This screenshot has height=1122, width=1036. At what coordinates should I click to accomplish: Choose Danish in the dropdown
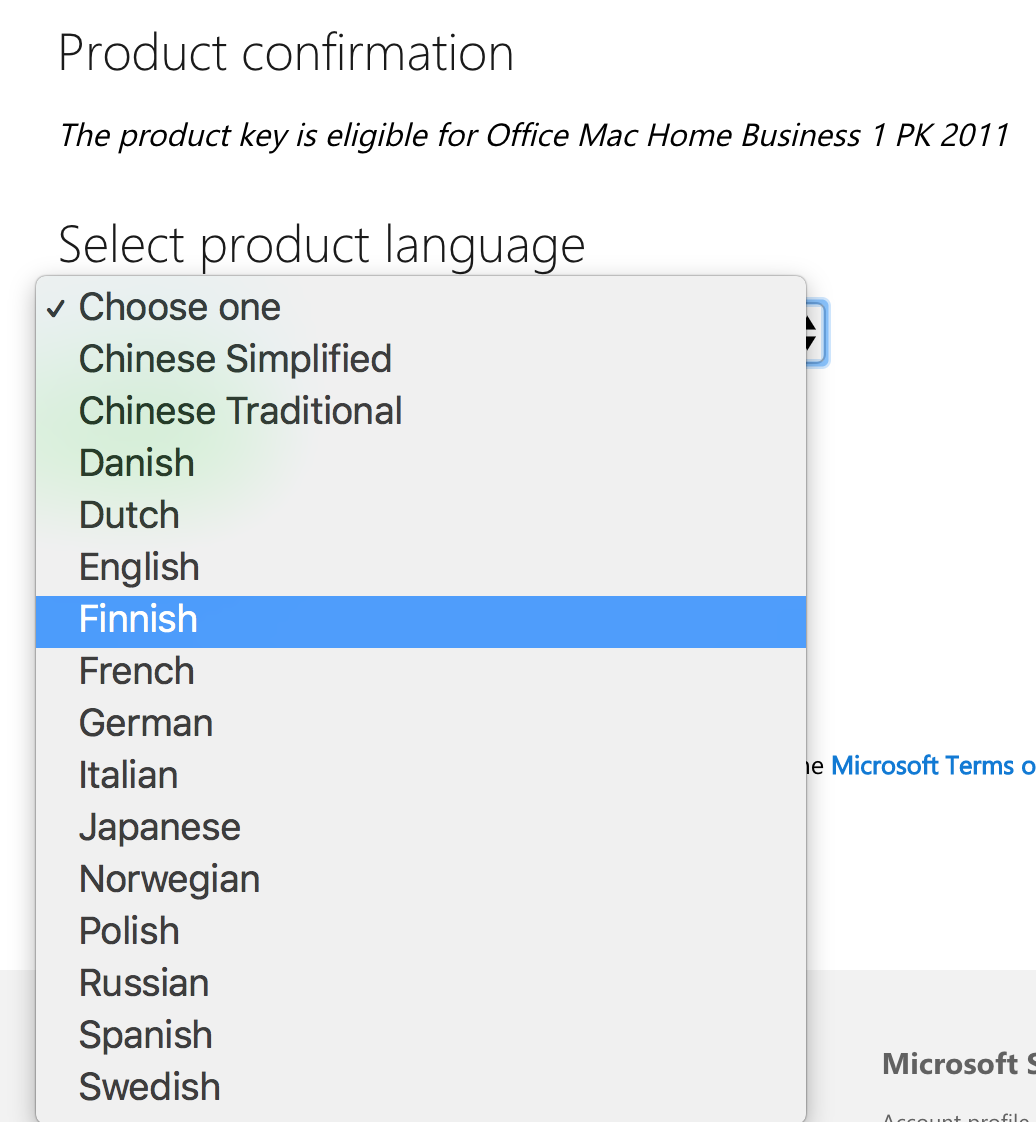[x=421, y=464]
